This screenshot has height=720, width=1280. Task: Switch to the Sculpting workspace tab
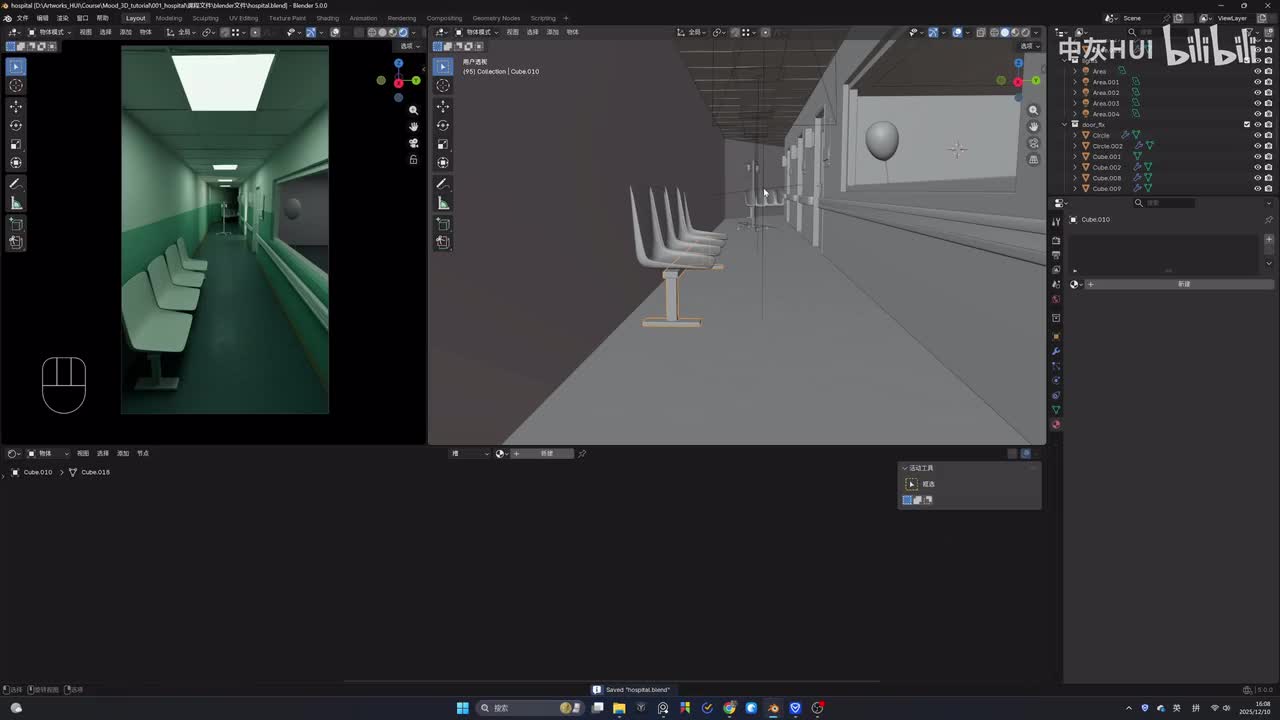(x=206, y=18)
